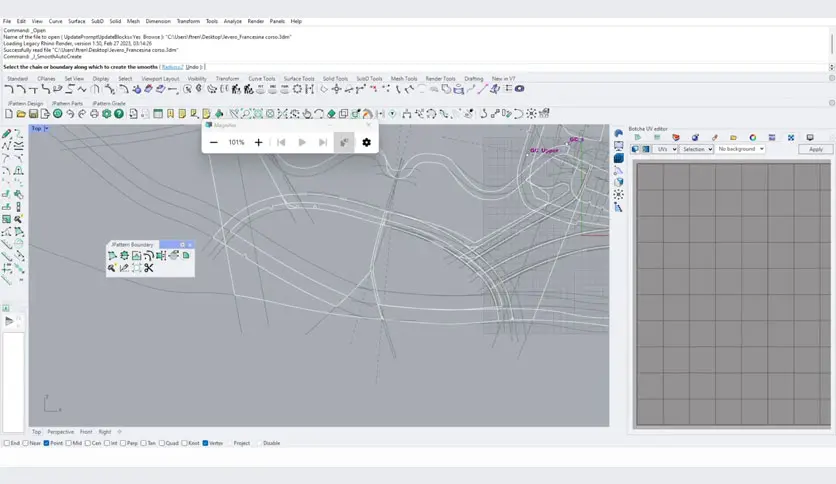Click the Disable osnap option
The image size is (836, 484).
click(271, 443)
